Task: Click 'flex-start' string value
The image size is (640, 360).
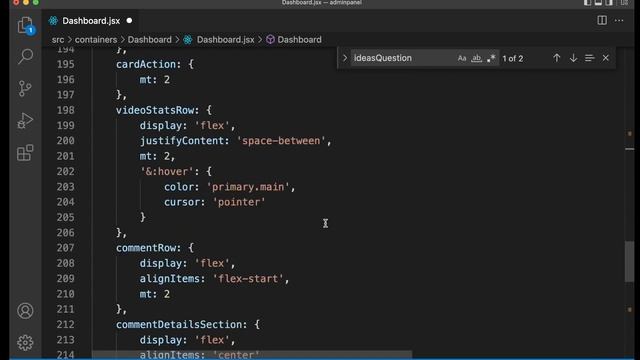Action: tap(248, 279)
